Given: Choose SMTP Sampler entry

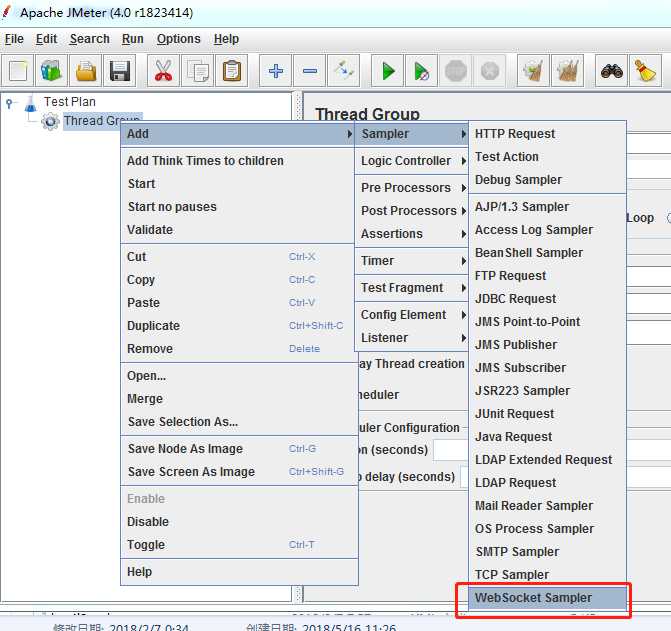Looking at the screenshot, I should click(548, 552).
